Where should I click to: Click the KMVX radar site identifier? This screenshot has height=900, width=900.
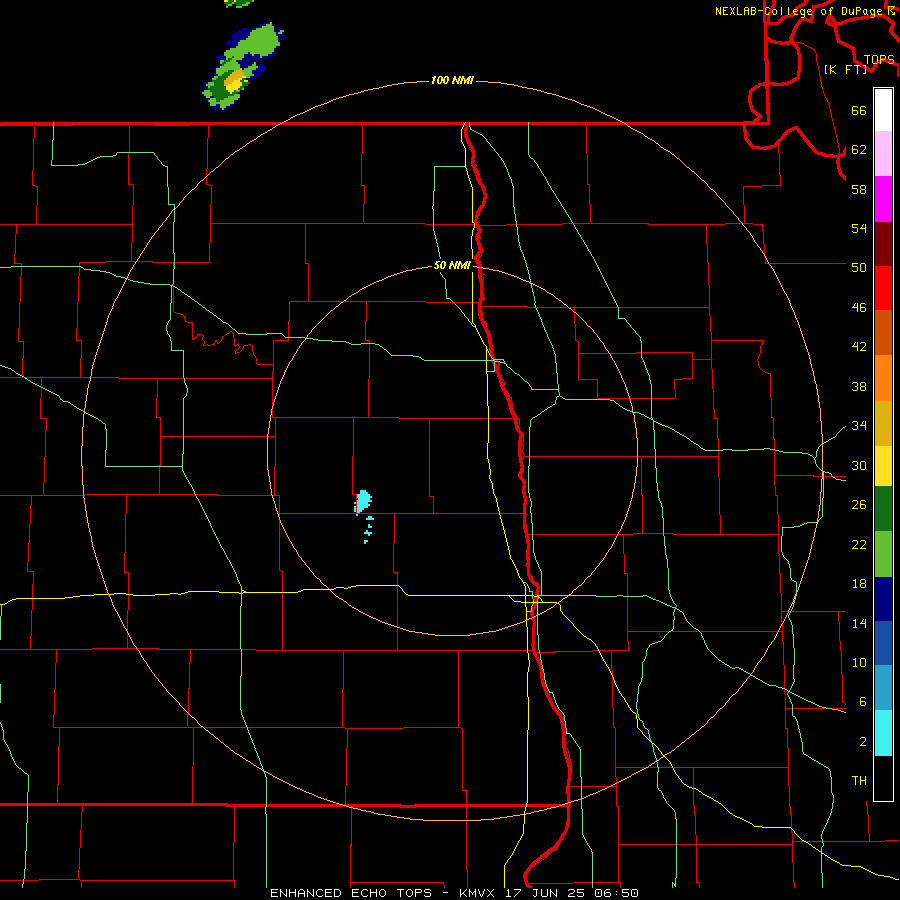[476, 893]
